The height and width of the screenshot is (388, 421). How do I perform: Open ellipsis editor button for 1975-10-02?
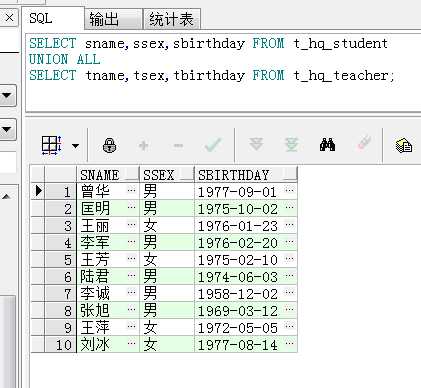coord(290,208)
